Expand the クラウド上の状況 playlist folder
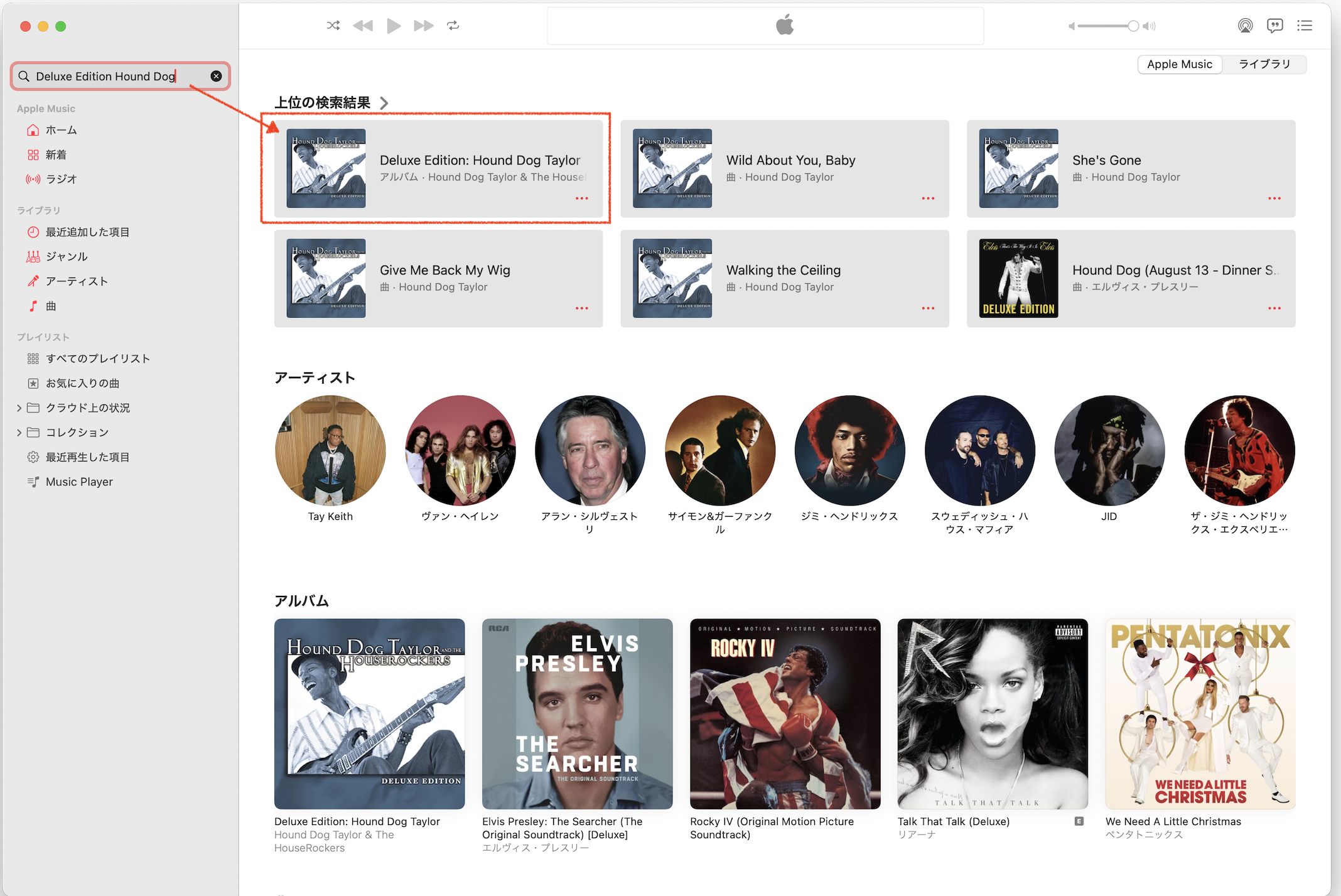This screenshot has width=1341, height=896. (19, 408)
